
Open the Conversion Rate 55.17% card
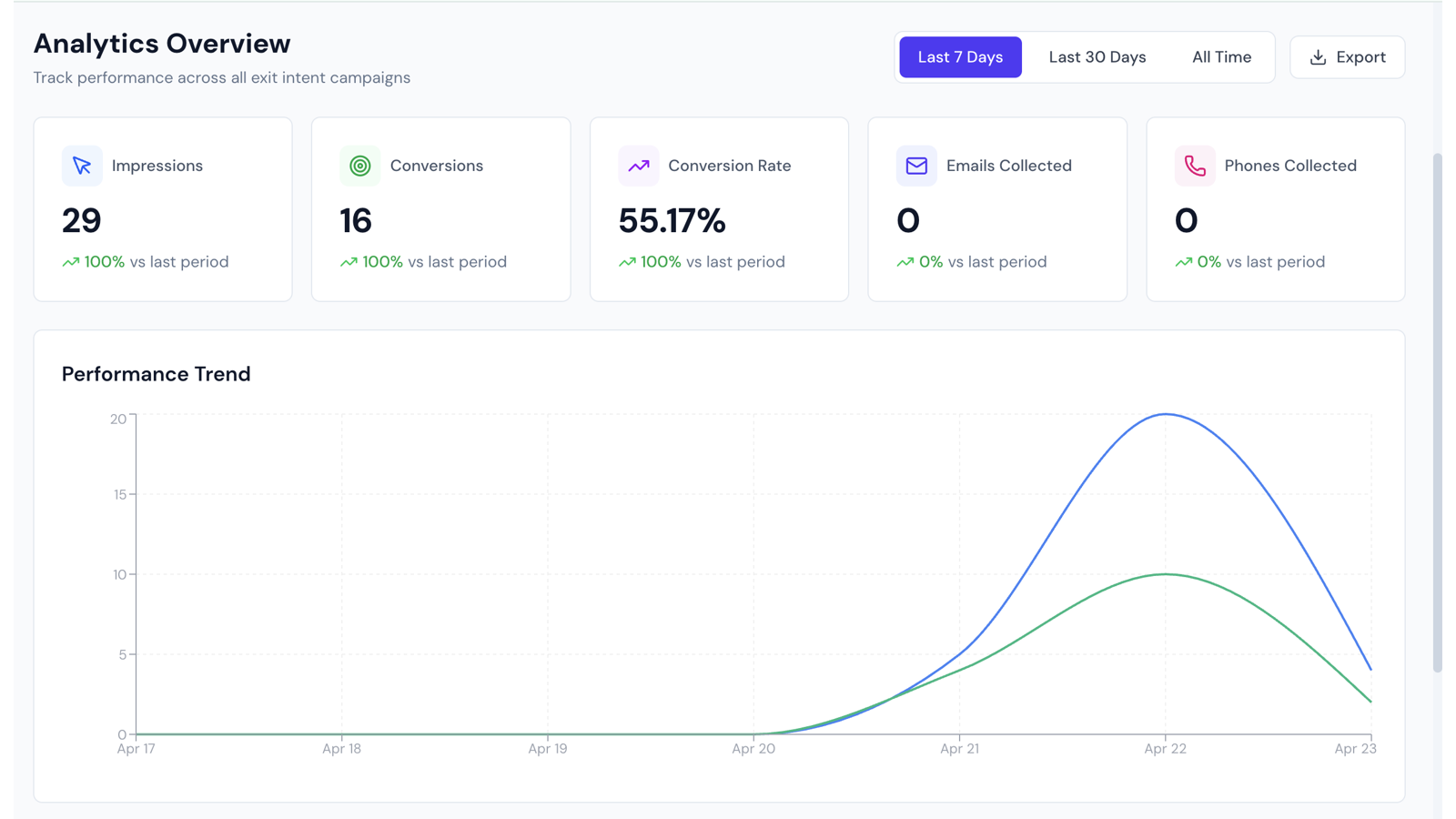[x=719, y=209]
